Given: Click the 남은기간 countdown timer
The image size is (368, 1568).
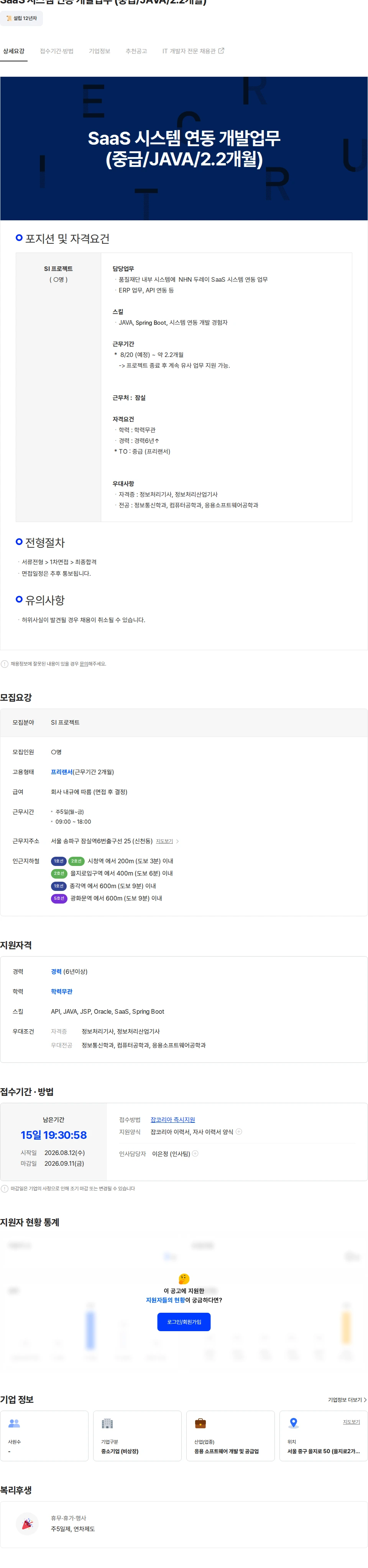Looking at the screenshot, I should (54, 1135).
